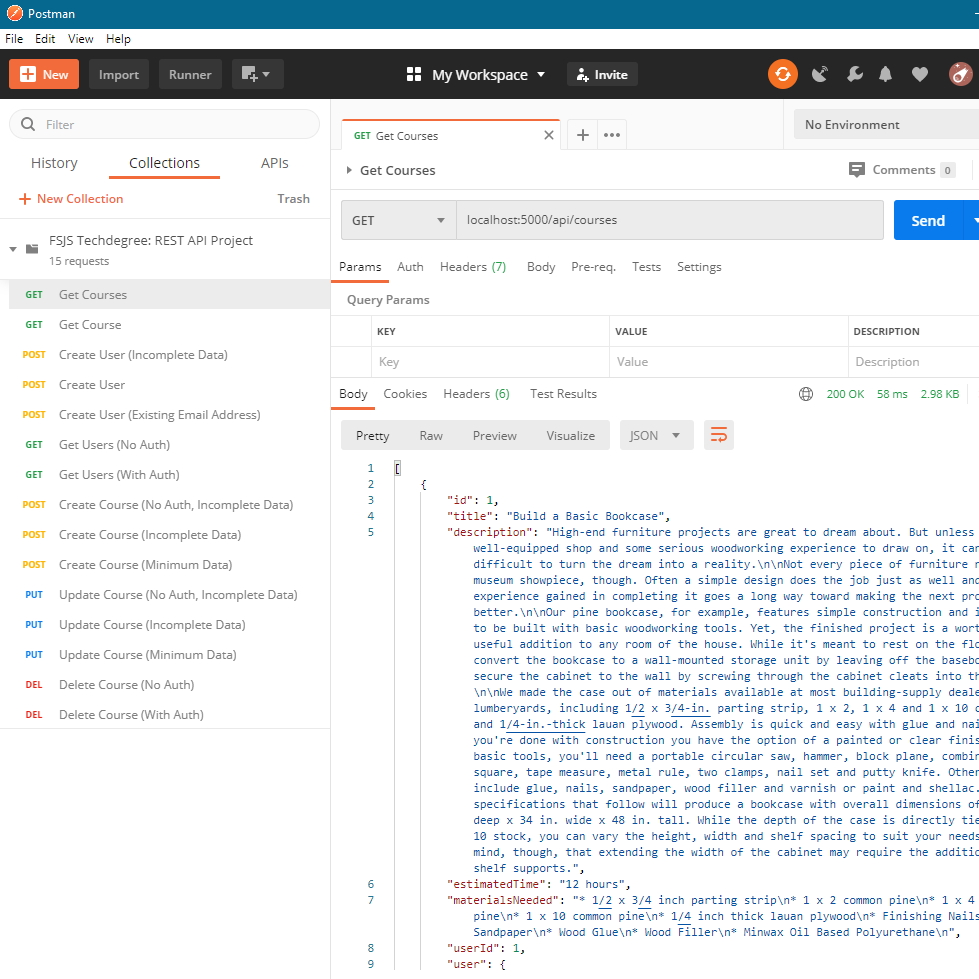
Task: Open the GET method dropdown
Action: [398, 220]
